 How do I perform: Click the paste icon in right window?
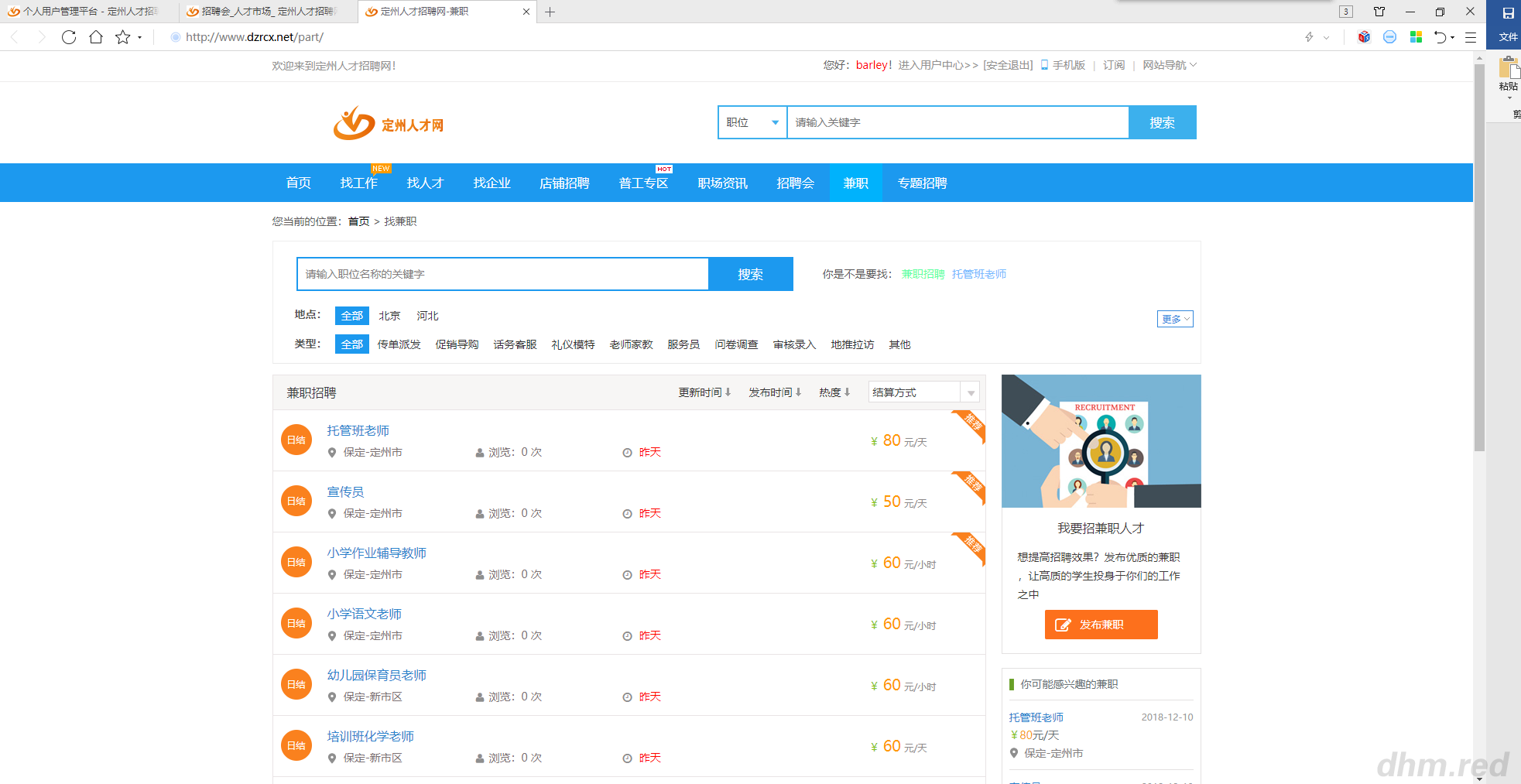pos(1509,68)
